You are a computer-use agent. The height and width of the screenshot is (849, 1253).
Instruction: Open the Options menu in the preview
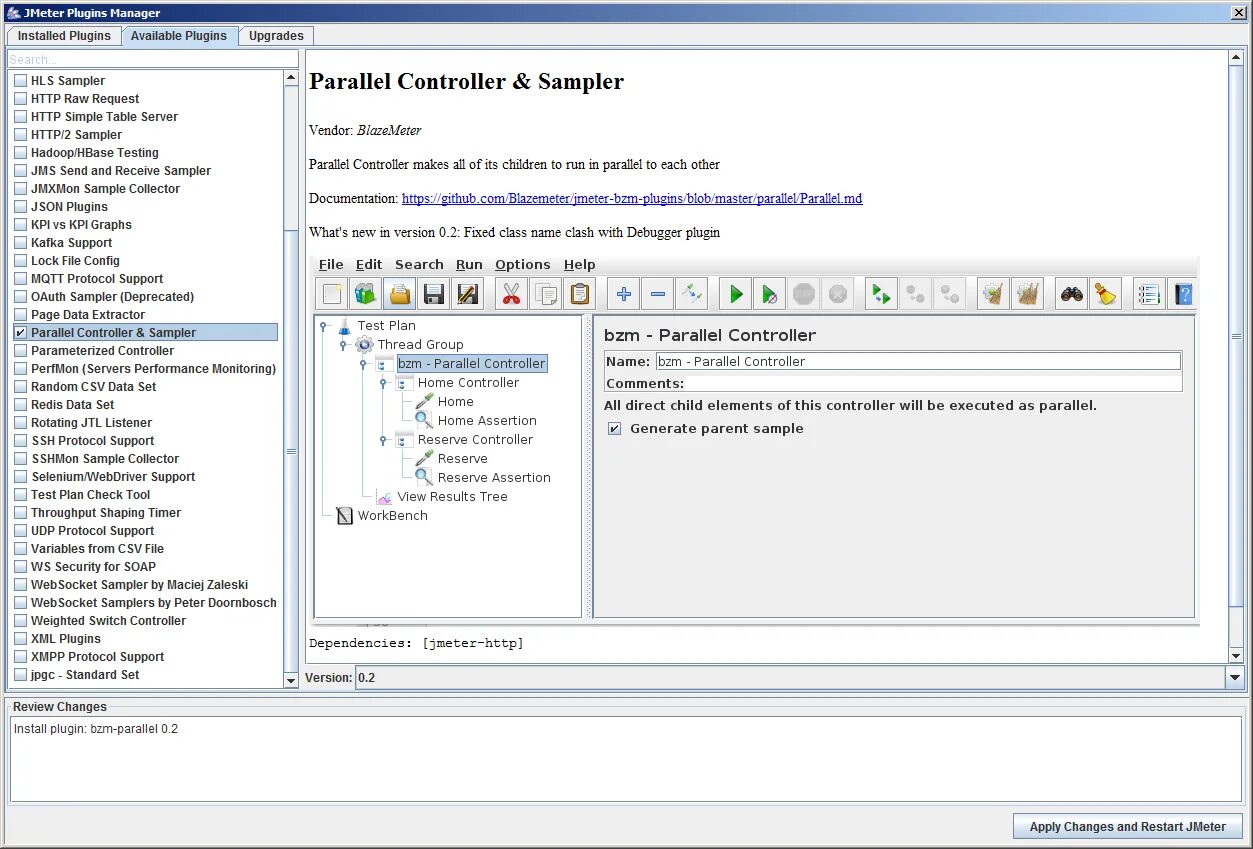[x=523, y=265]
